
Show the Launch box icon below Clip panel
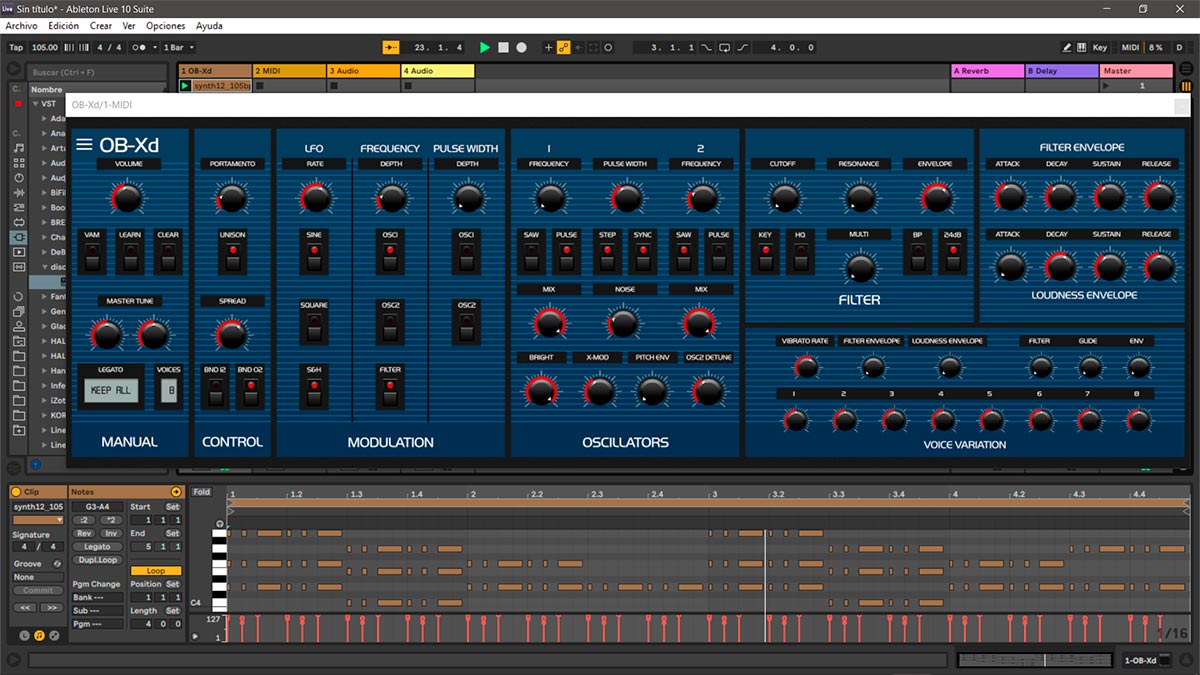click(25, 635)
